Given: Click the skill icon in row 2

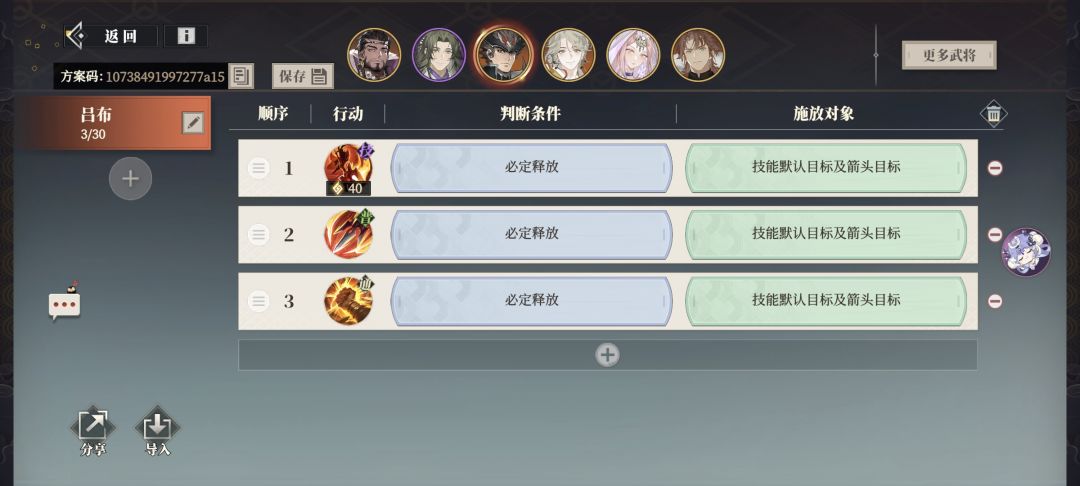Looking at the screenshot, I should [349, 234].
